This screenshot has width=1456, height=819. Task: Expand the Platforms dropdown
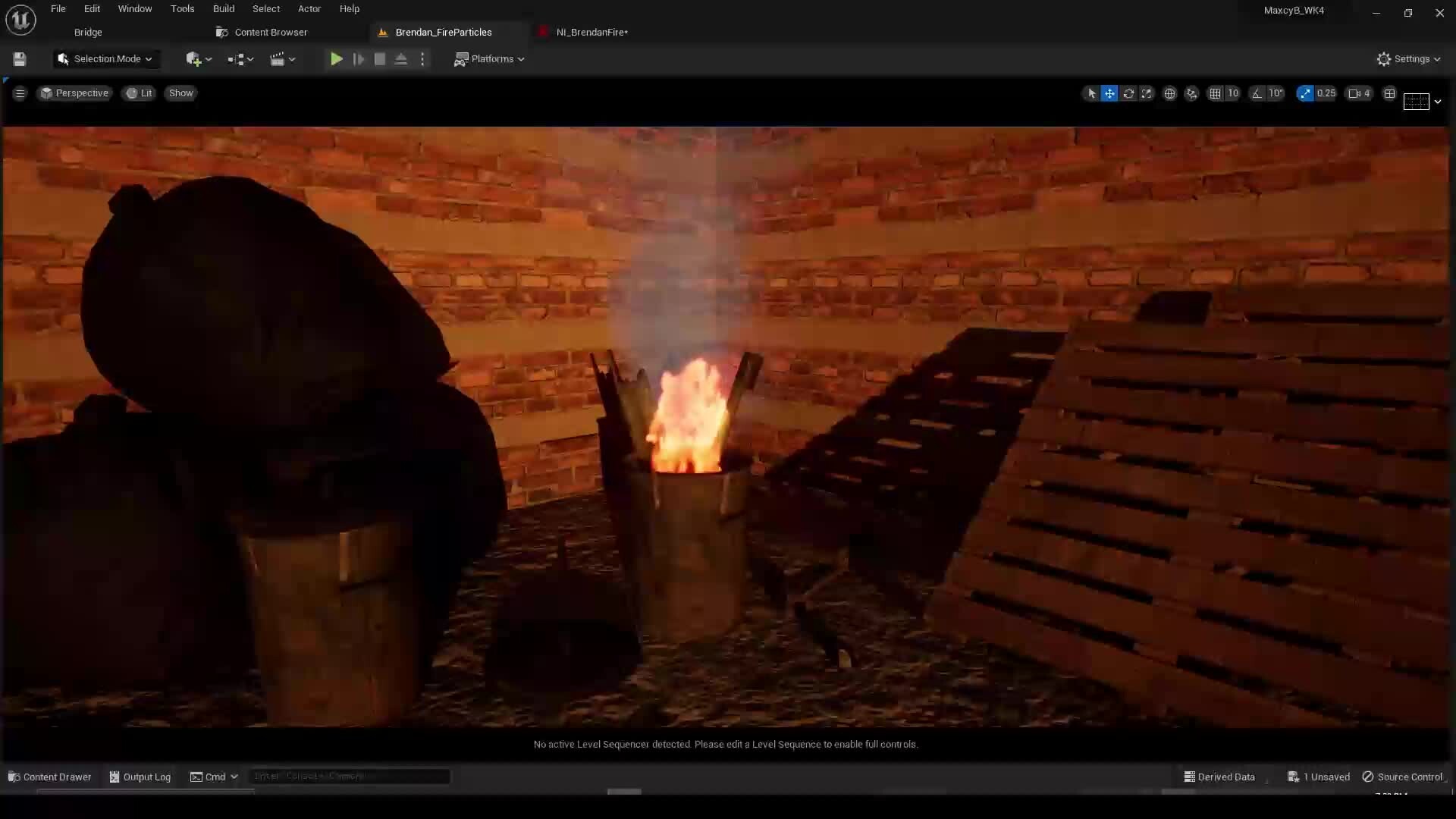(x=489, y=59)
